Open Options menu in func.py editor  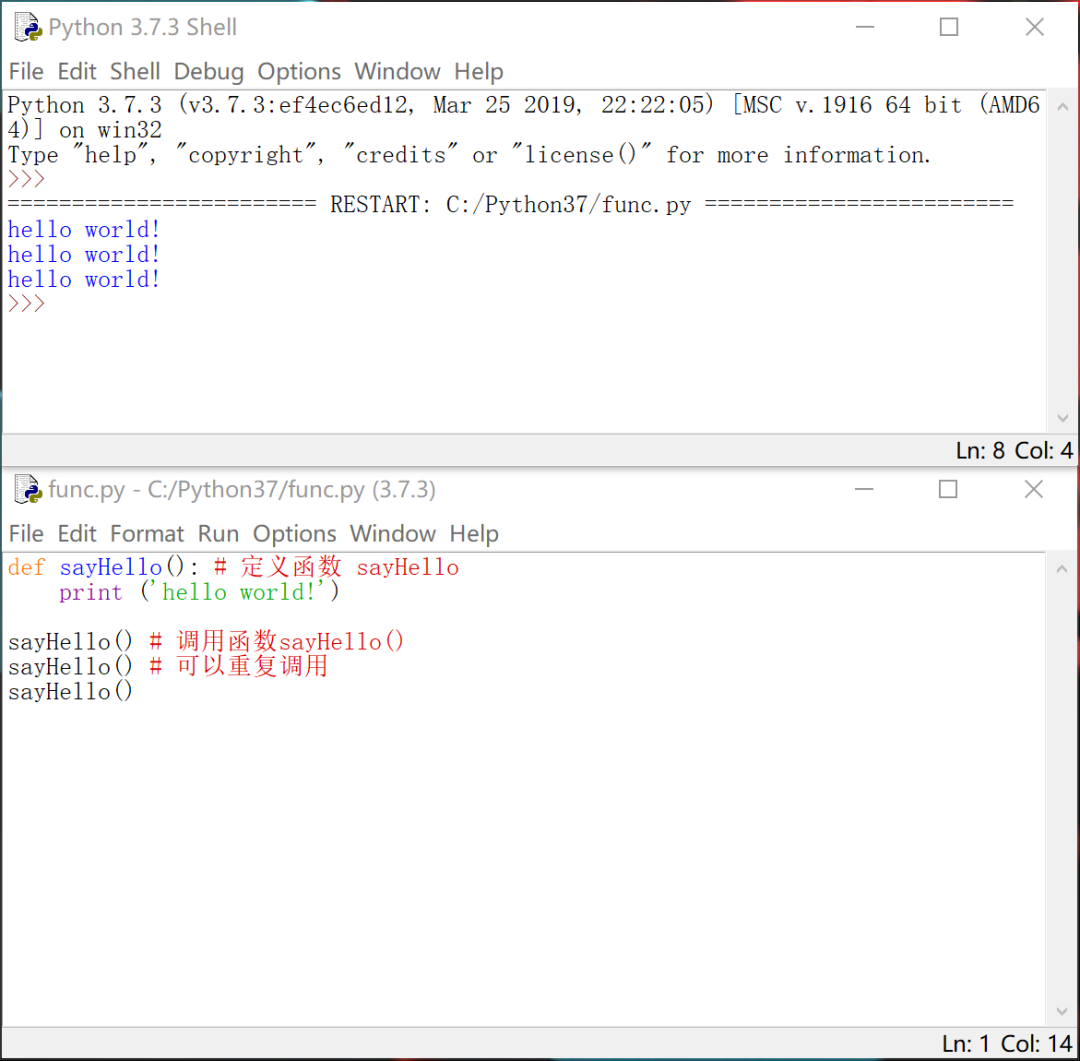click(x=294, y=534)
